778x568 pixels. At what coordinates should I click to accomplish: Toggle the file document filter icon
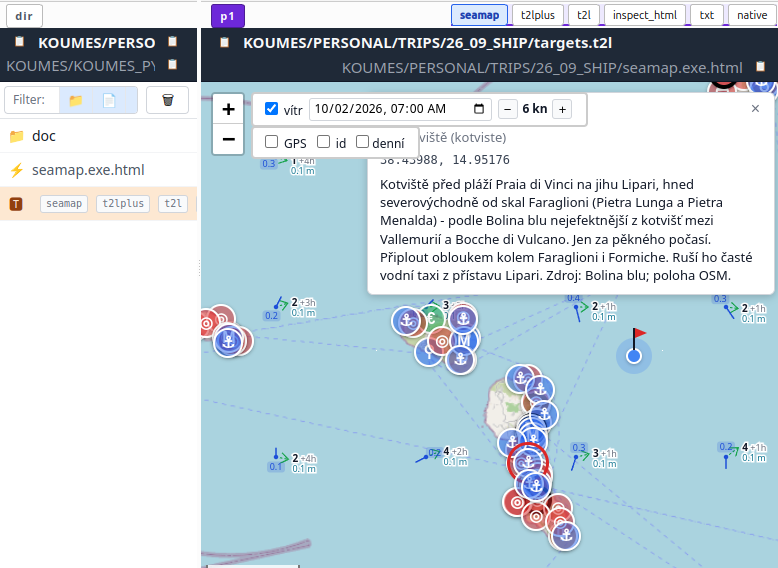[x=109, y=100]
